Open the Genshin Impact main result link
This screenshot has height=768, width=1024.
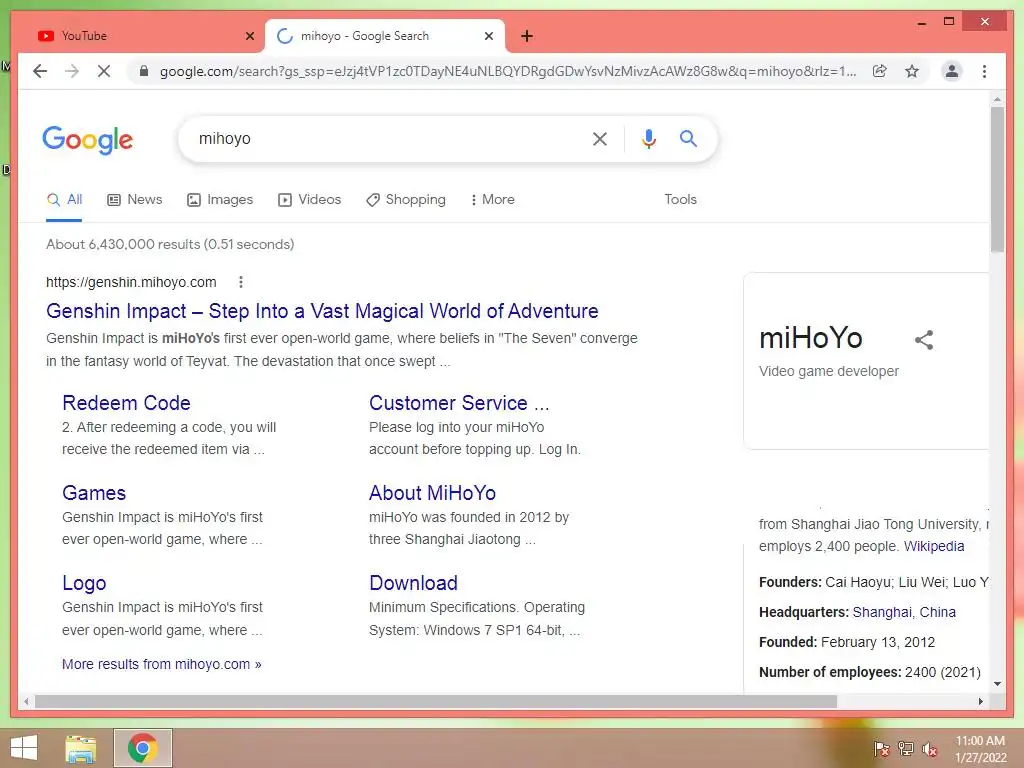pos(322,312)
